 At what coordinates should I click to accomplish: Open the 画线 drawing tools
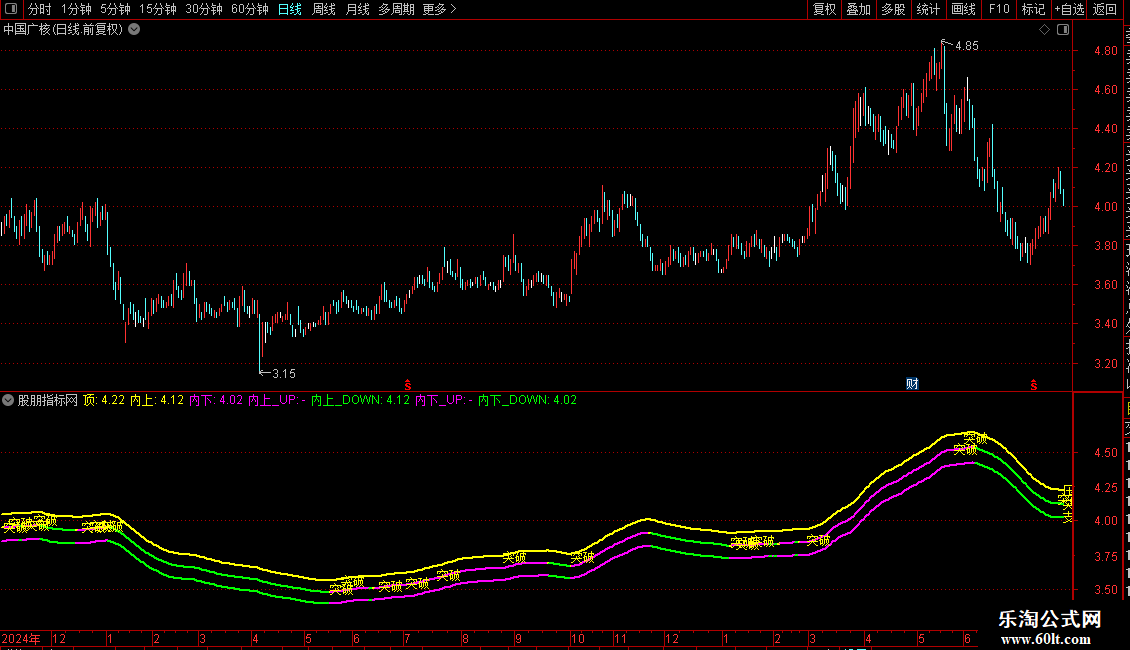pos(964,9)
